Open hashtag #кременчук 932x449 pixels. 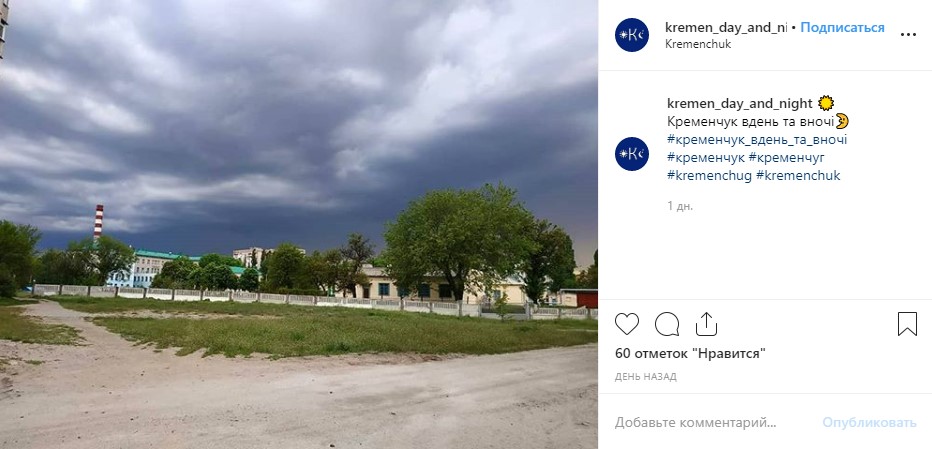(706, 158)
